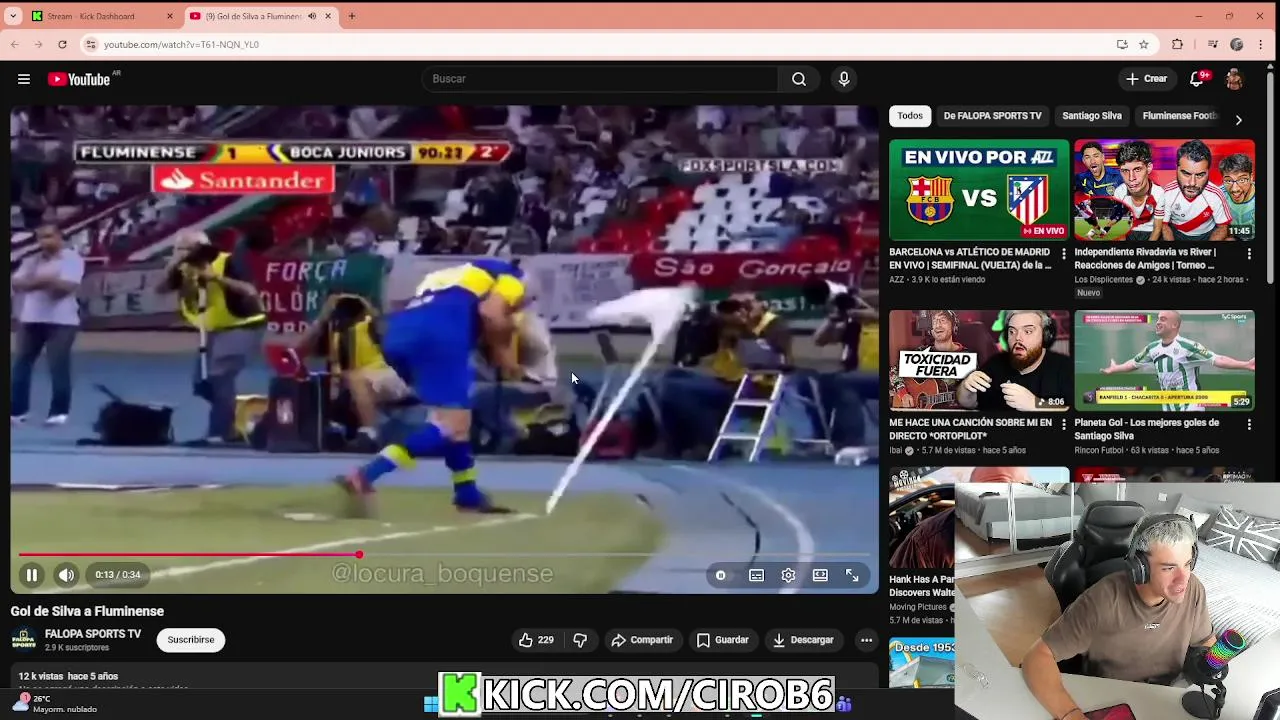Pause the video playback
This screenshot has width=1280, height=720.
[x=31, y=575]
